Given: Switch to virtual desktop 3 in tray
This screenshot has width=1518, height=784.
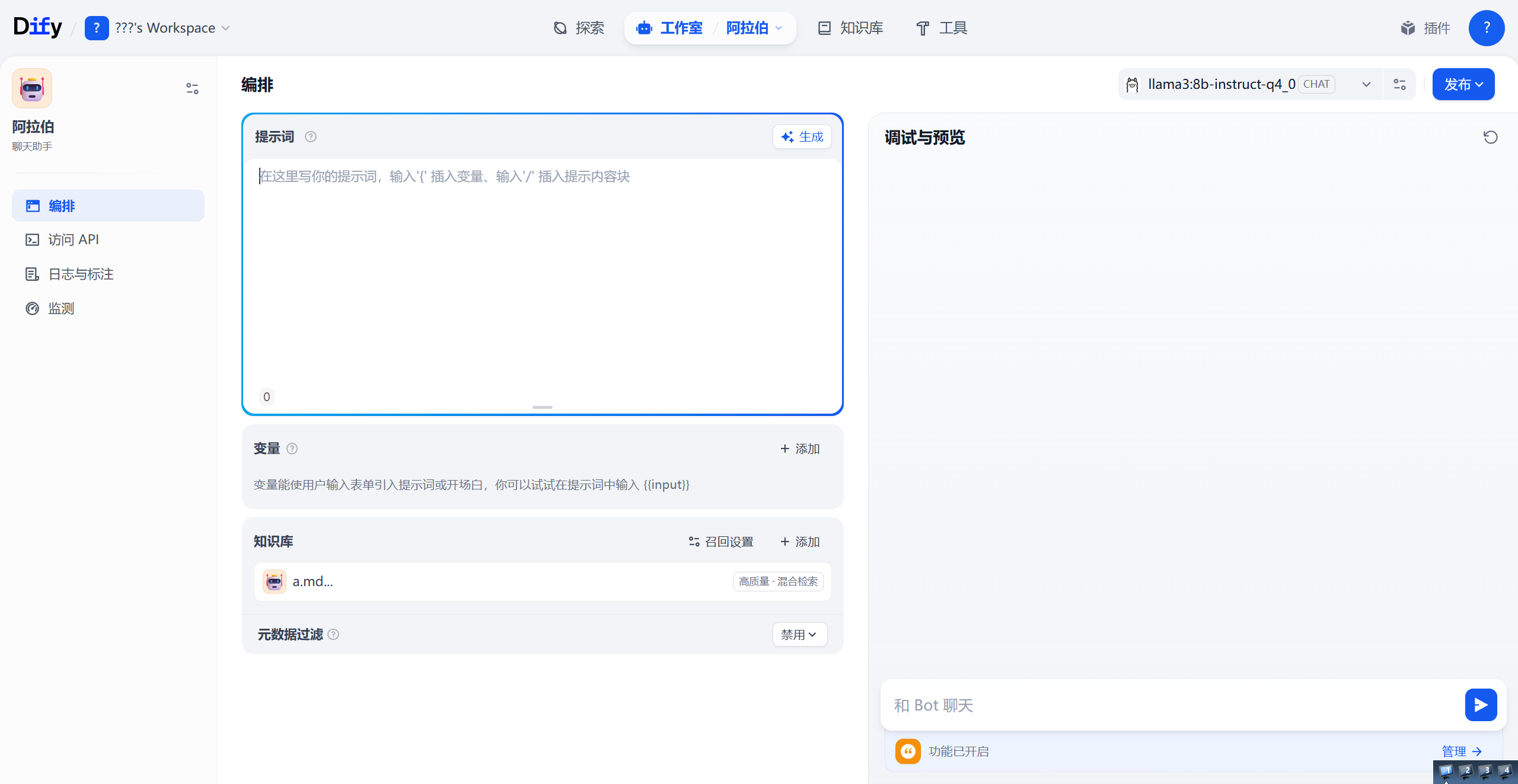Looking at the screenshot, I should [x=1485, y=772].
